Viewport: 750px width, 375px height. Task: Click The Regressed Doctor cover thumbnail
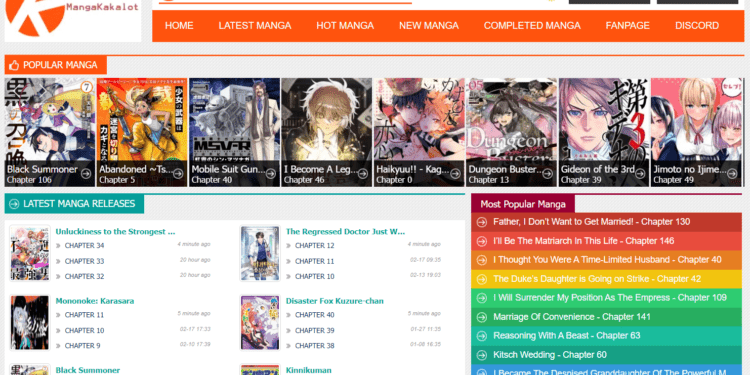tap(260, 254)
